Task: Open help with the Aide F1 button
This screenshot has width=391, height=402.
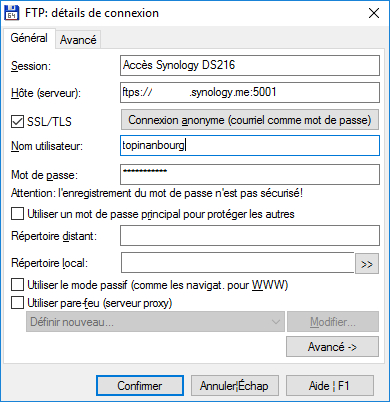Action: click(330, 386)
